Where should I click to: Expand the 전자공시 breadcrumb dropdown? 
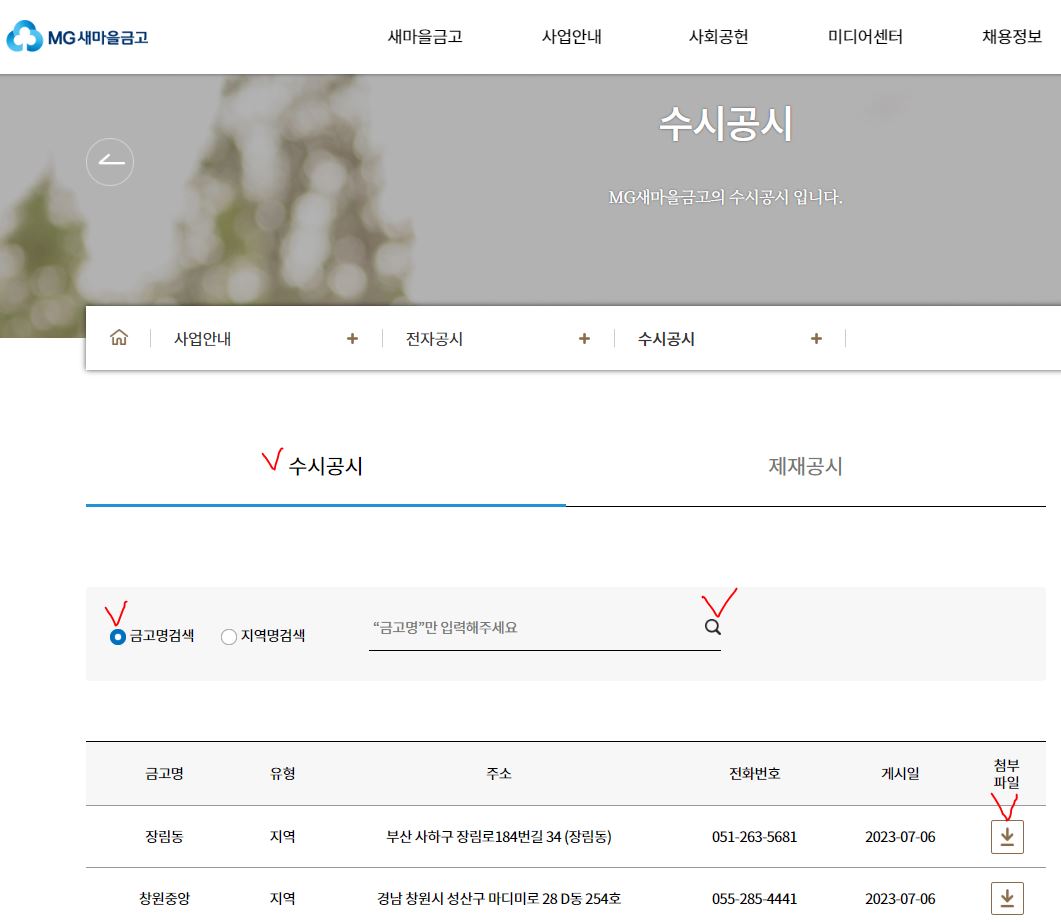(x=584, y=338)
